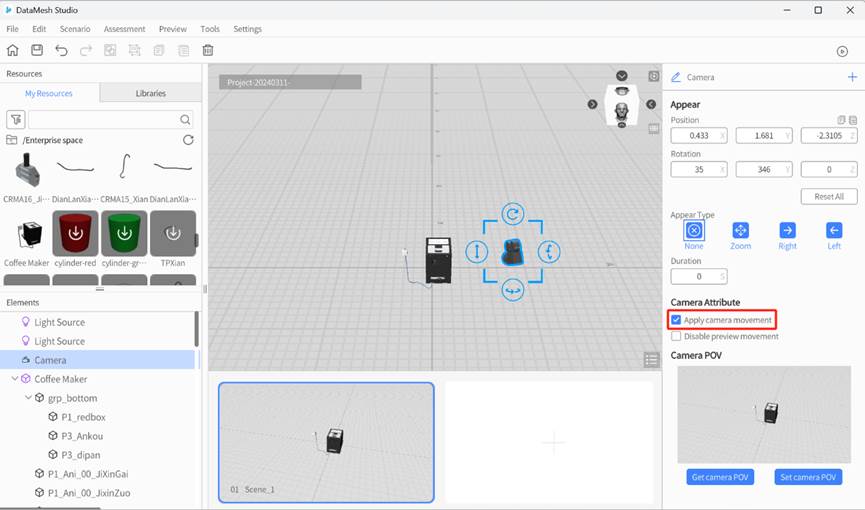
Task: Enable Disable preview movement checkbox
Action: [x=677, y=336]
